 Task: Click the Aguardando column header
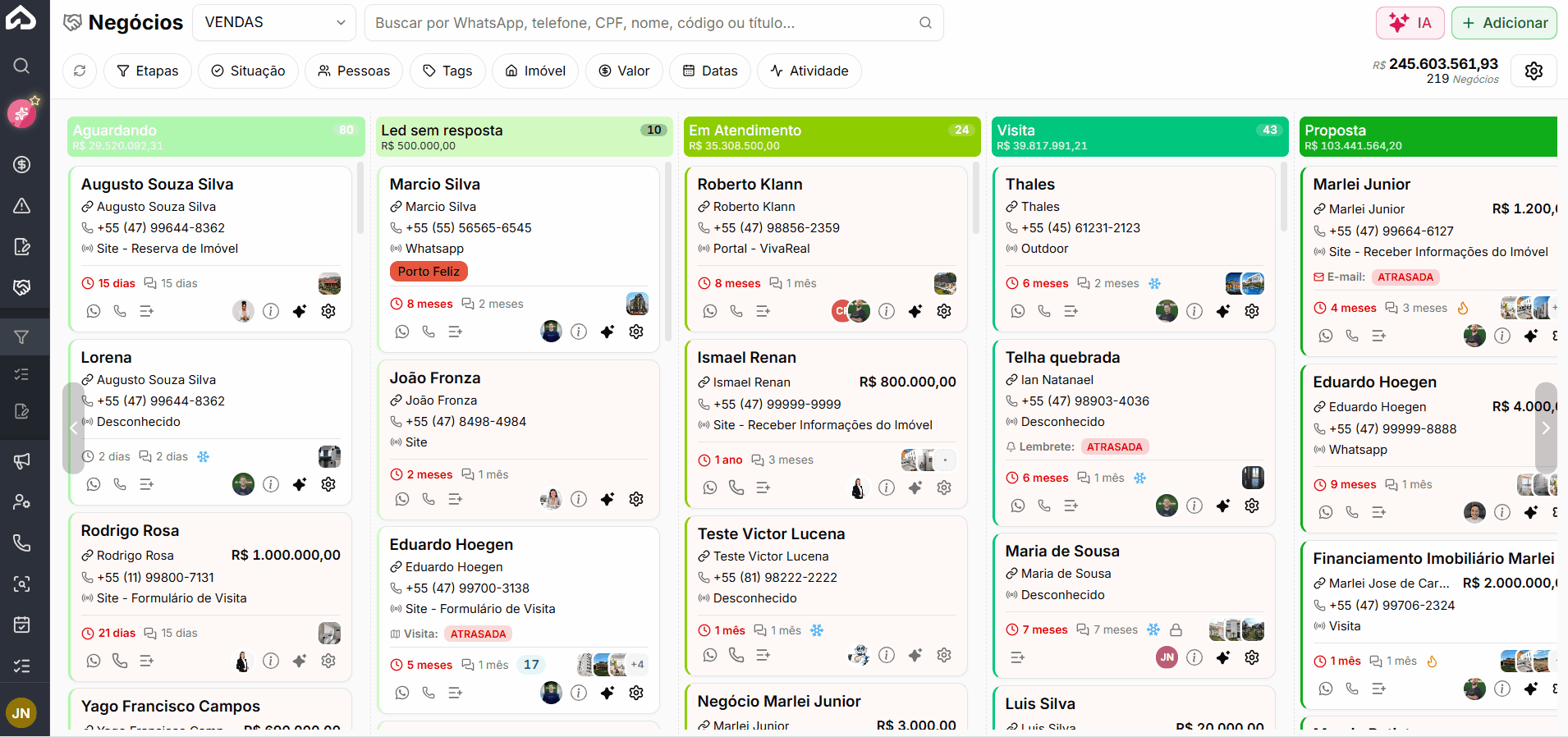pos(216,136)
